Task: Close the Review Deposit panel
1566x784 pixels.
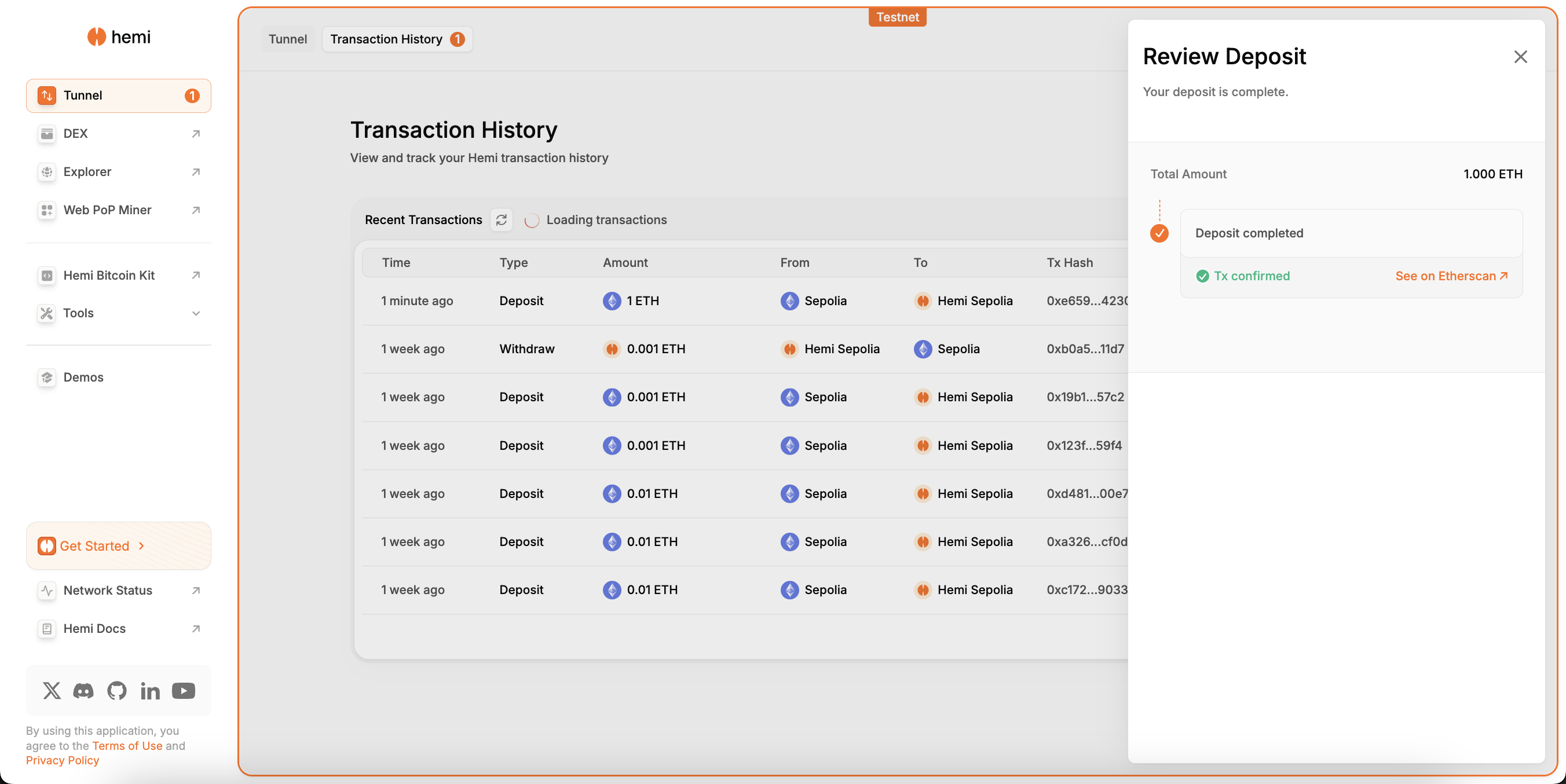Action: pos(1520,57)
